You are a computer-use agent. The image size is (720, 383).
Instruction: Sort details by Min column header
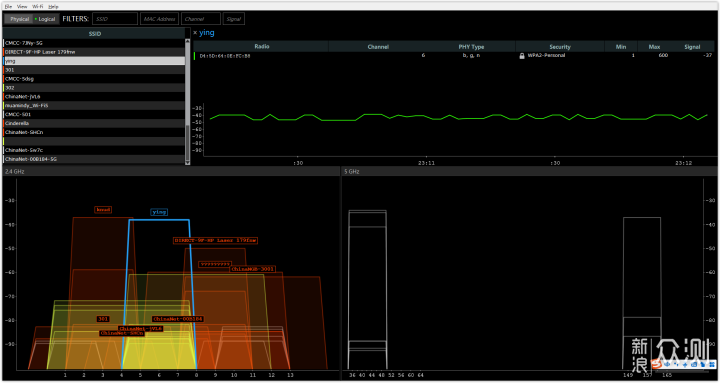click(x=621, y=46)
